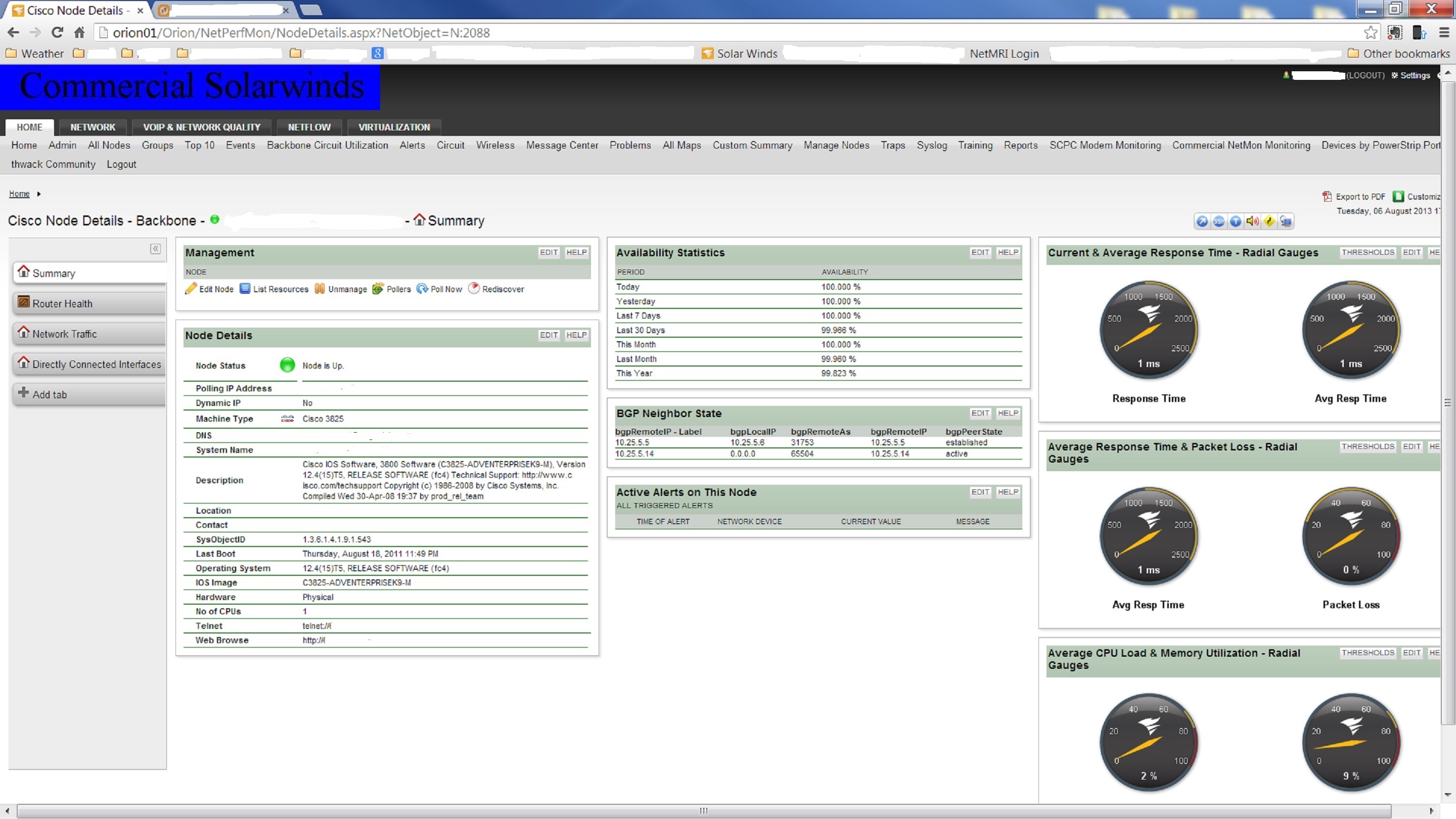Click the speaker ping toolbar icon
Image resolution: width=1456 pixels, height=819 pixels.
[x=1252, y=221]
